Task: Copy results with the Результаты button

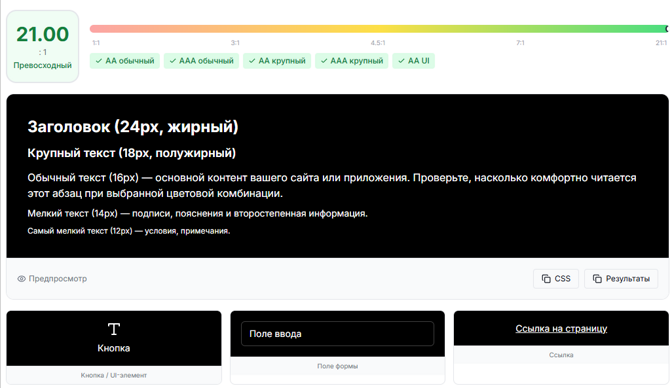Action: [x=621, y=279]
